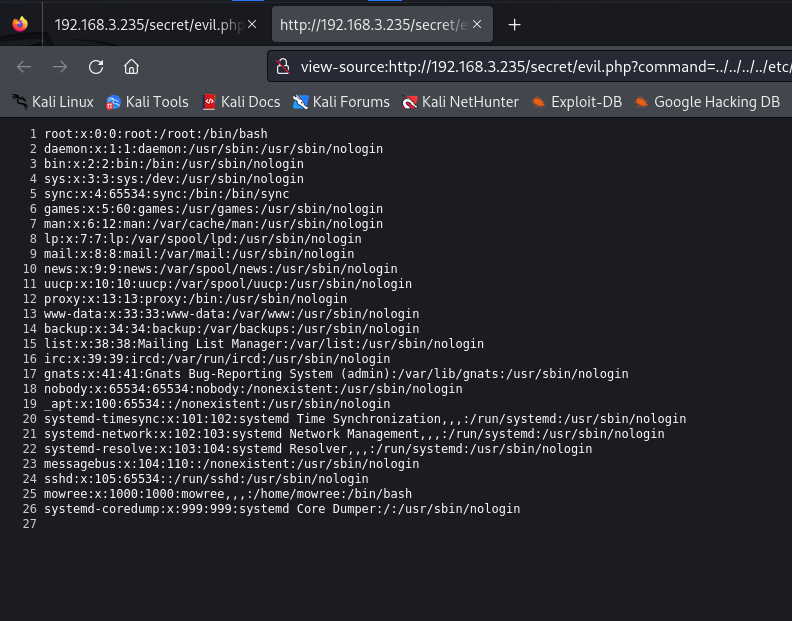
Task: Click the Google Hacking DB bug icon
Action: click(641, 102)
